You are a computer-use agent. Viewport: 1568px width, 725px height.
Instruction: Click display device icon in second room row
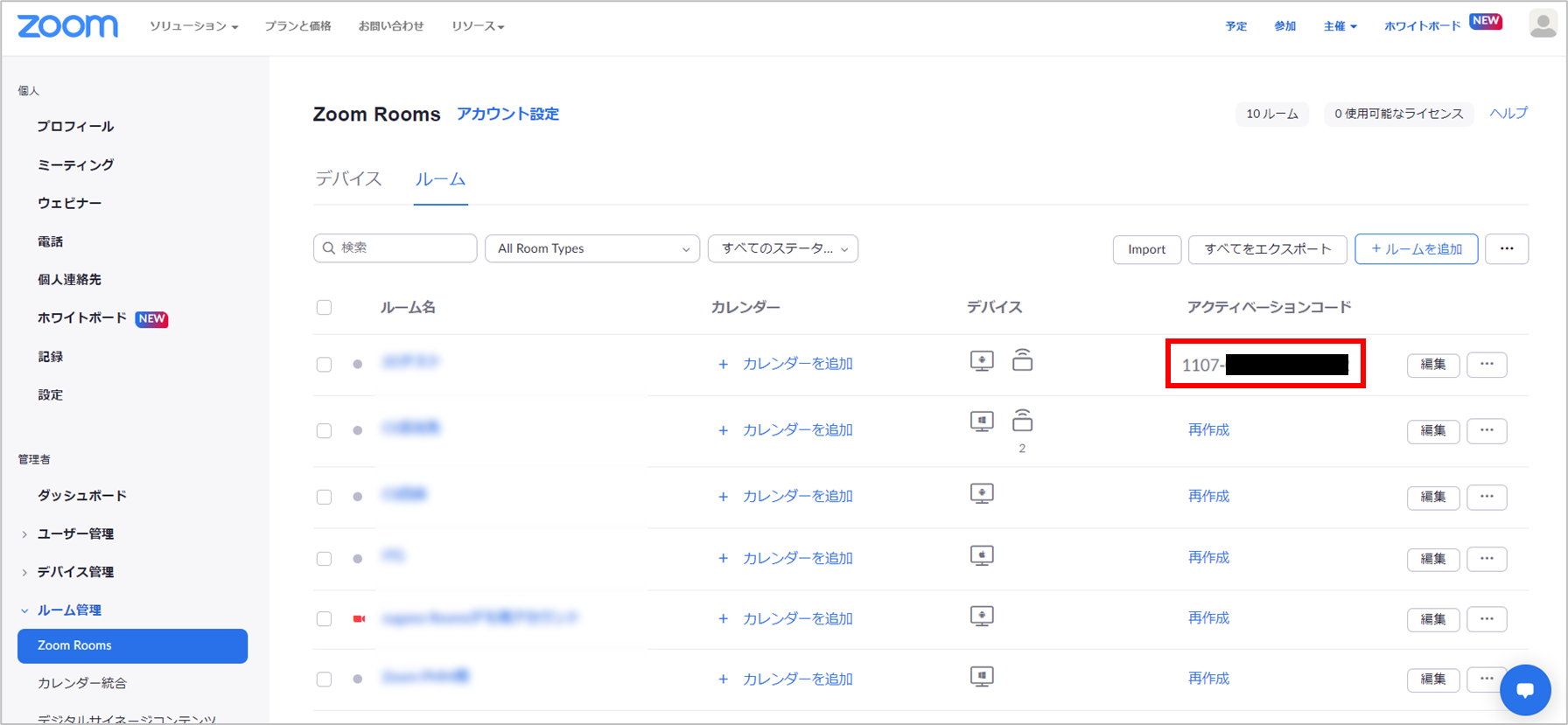pos(982,422)
